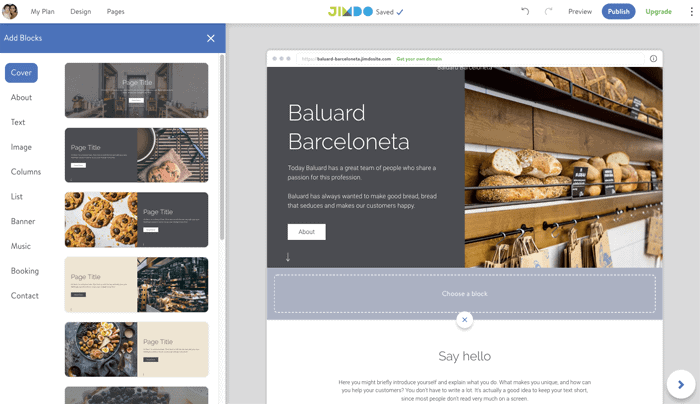Click the blue next arrow button
The height and width of the screenshot is (404, 700).
click(681, 384)
